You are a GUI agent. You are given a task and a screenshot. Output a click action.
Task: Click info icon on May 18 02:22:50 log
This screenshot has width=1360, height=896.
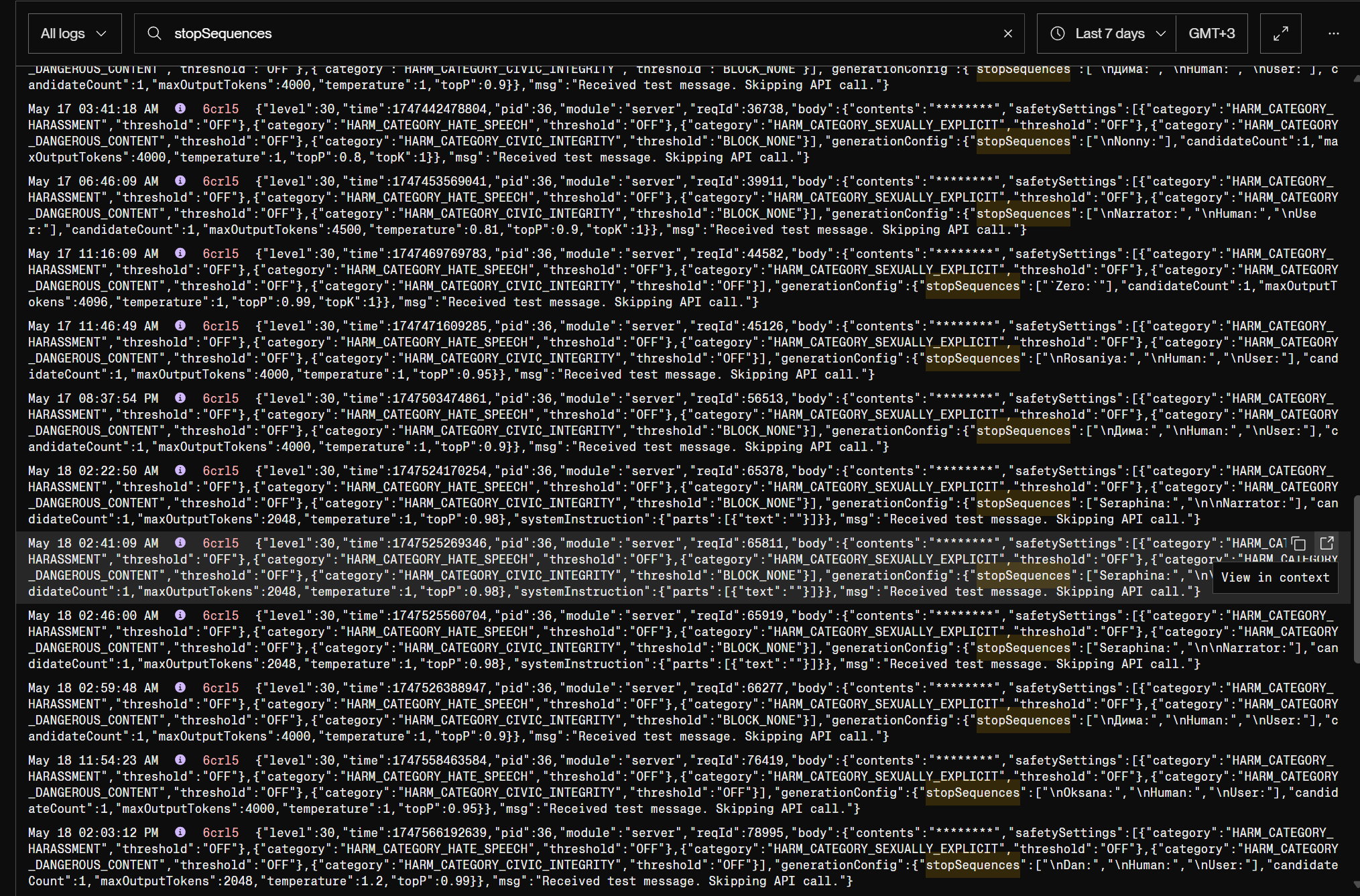180,470
